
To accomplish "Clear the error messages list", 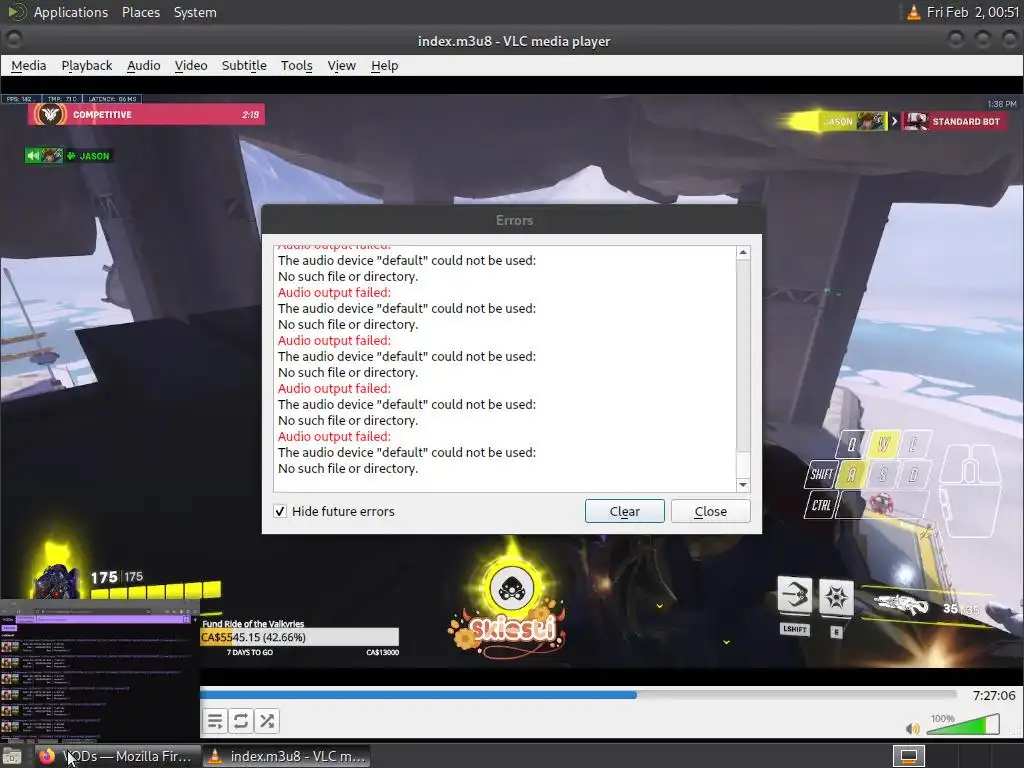I will 624,511.
